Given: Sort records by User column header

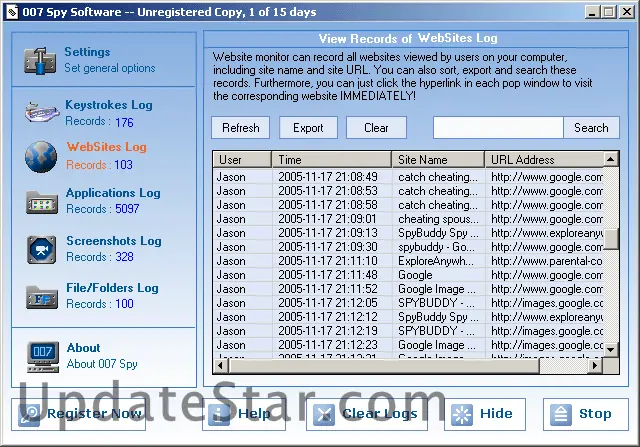Looking at the screenshot, I should [x=242, y=160].
